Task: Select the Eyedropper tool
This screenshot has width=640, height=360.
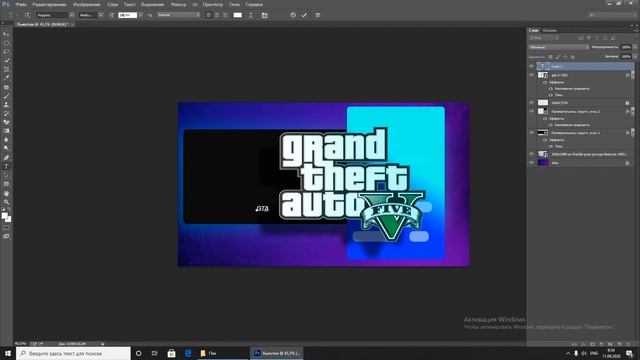Action: click(x=6, y=78)
